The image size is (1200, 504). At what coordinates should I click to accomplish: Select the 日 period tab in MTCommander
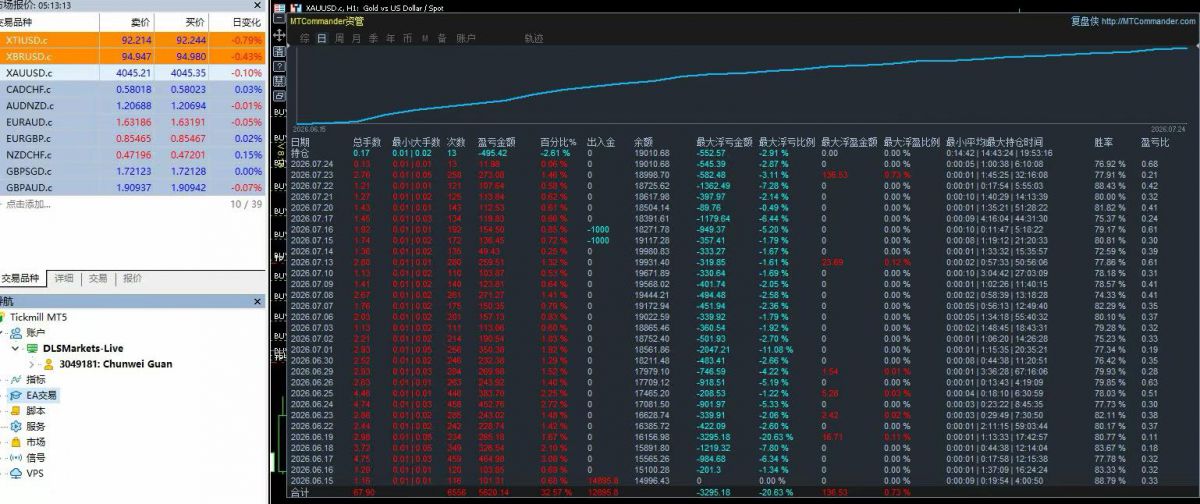[x=322, y=38]
